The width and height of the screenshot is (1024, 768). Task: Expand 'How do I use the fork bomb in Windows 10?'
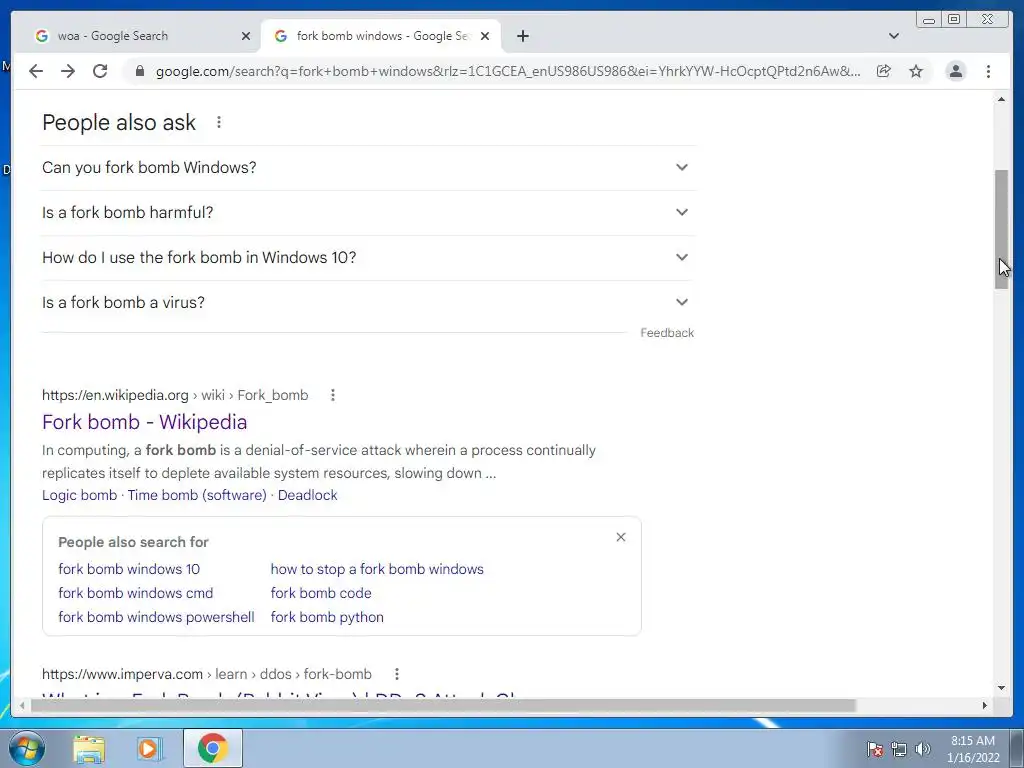[x=368, y=258]
